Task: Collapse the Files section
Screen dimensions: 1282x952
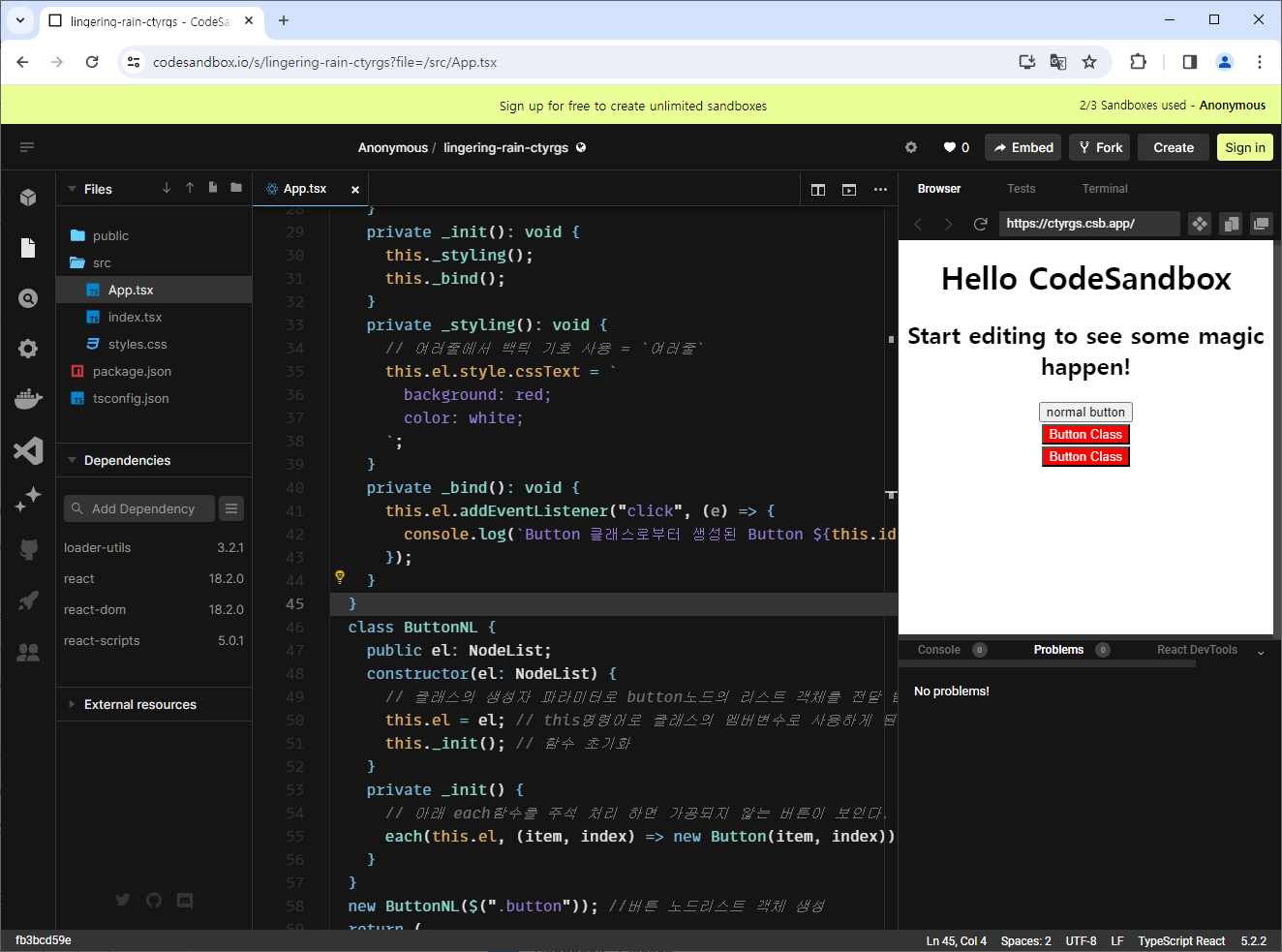Action: coord(72,189)
